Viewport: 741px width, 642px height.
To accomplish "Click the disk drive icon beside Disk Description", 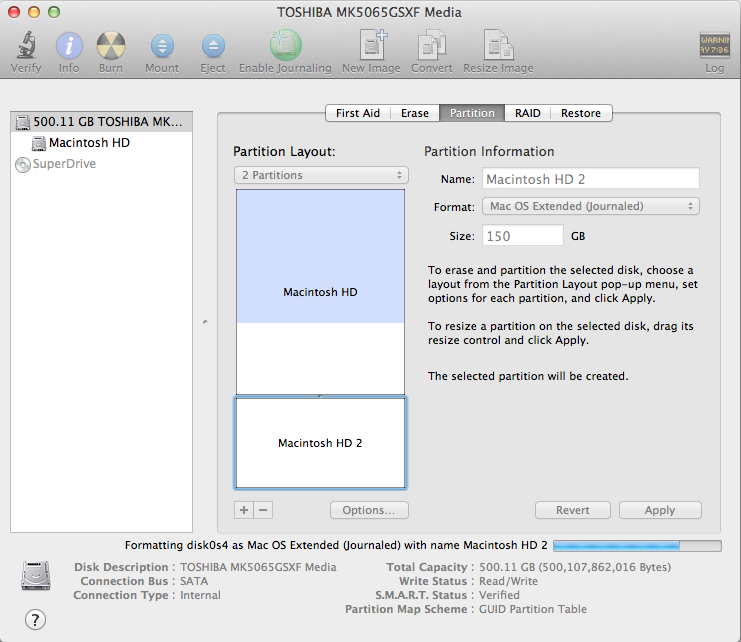I will [x=35, y=575].
